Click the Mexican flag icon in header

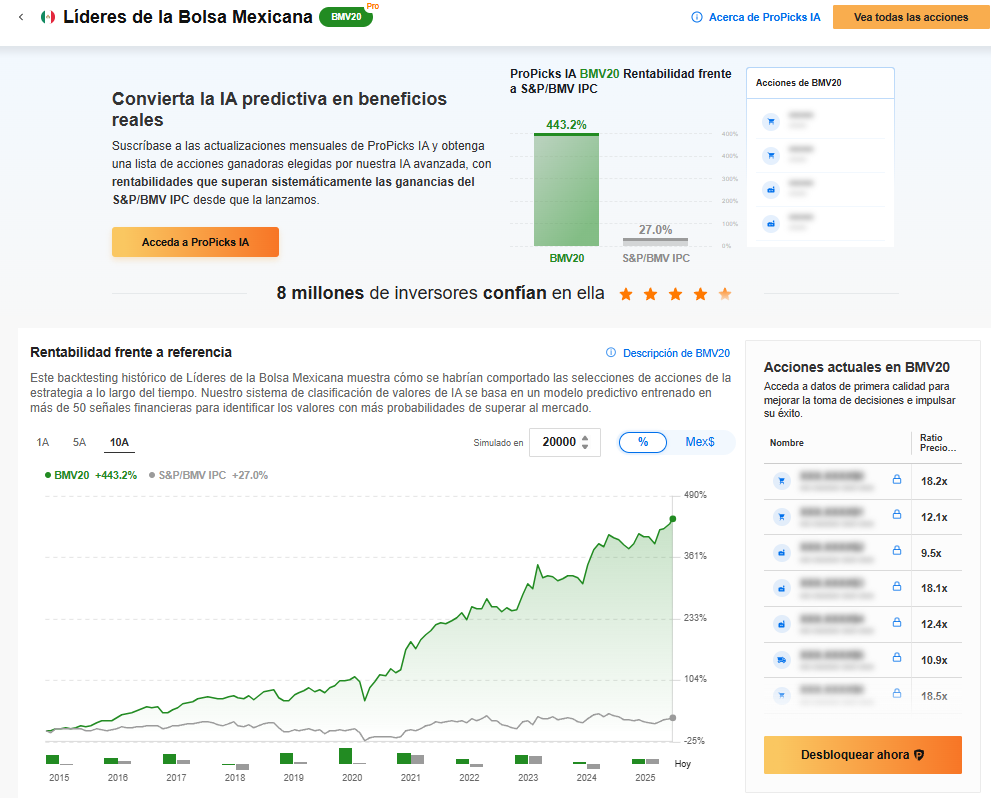pyautogui.click(x=48, y=17)
